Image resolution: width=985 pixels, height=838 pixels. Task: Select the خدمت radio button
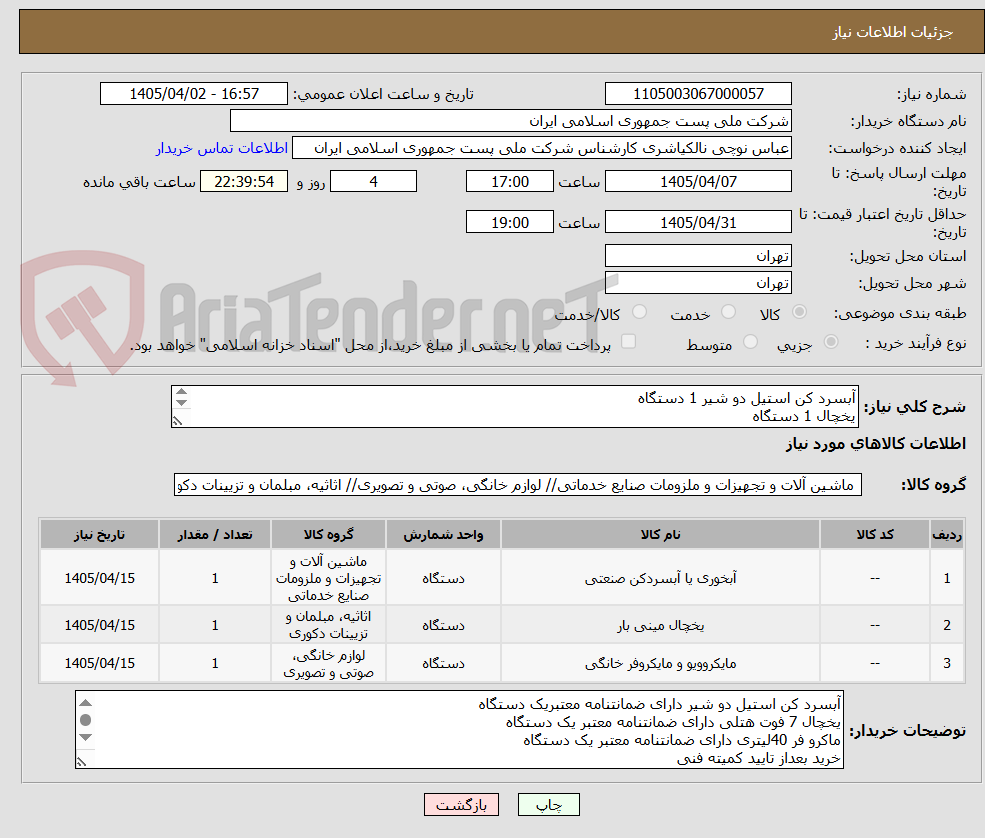tap(729, 312)
